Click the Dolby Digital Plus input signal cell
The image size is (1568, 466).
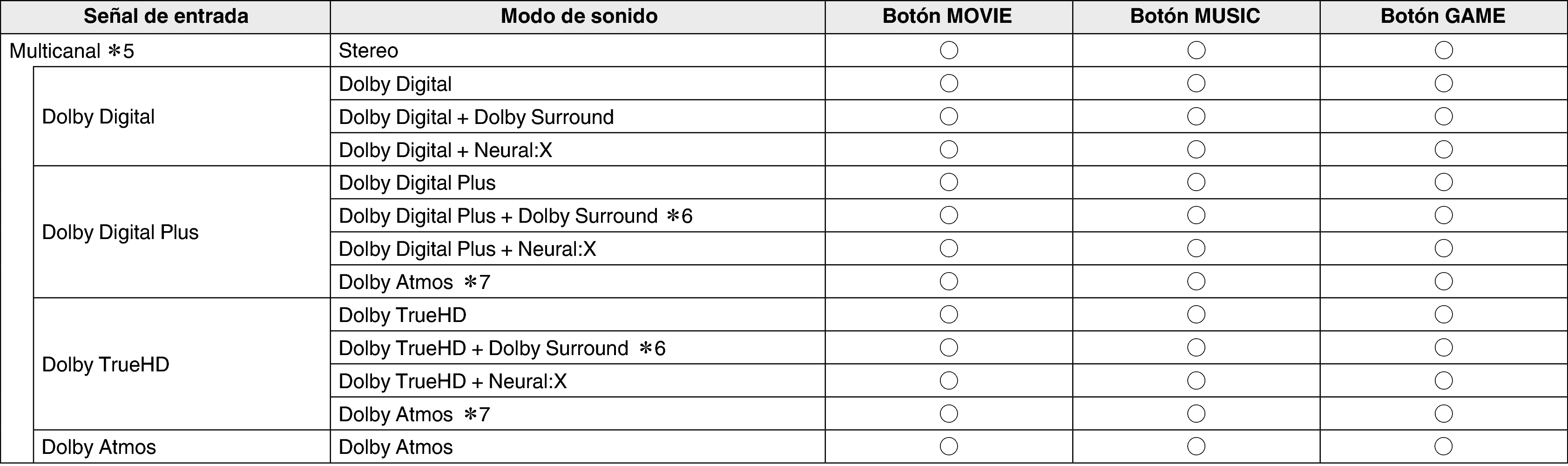[x=120, y=232]
